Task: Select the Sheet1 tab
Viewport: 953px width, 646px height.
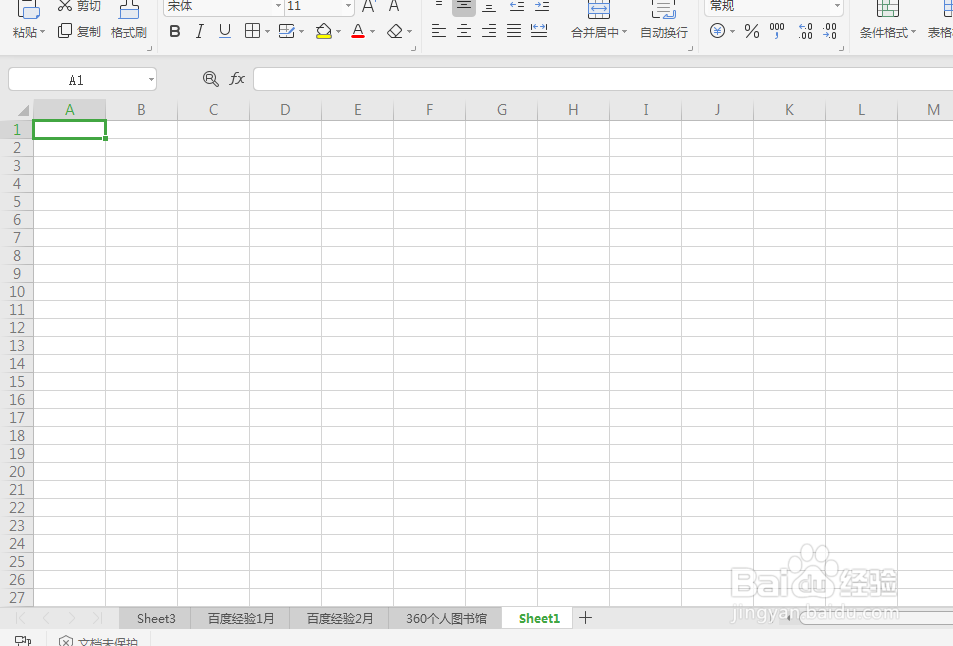Action: (539, 618)
